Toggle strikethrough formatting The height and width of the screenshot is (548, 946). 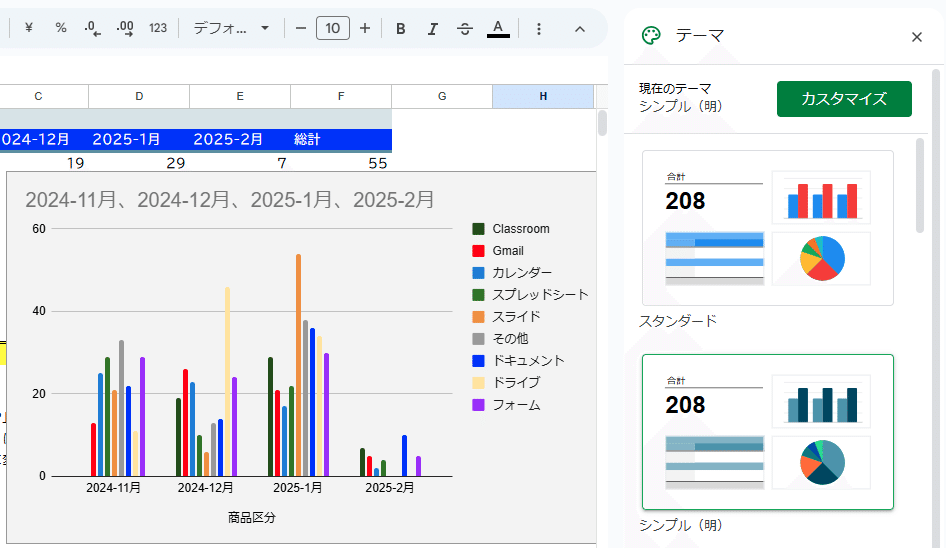[x=465, y=28]
